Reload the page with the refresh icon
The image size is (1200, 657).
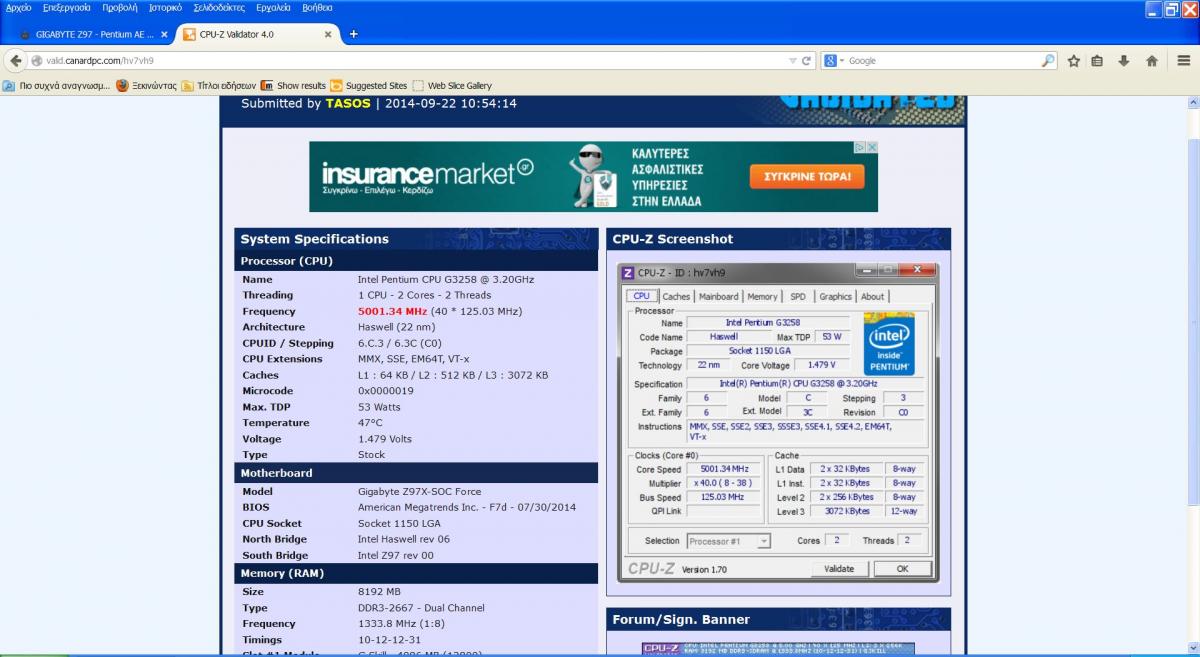coord(807,60)
